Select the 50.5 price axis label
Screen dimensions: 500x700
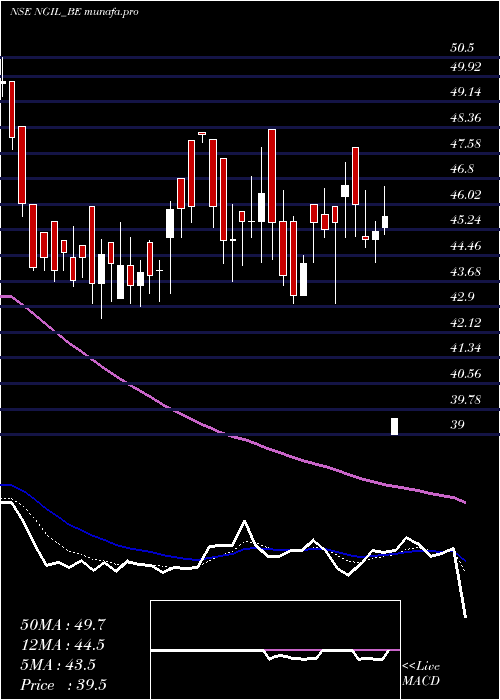[462, 48]
